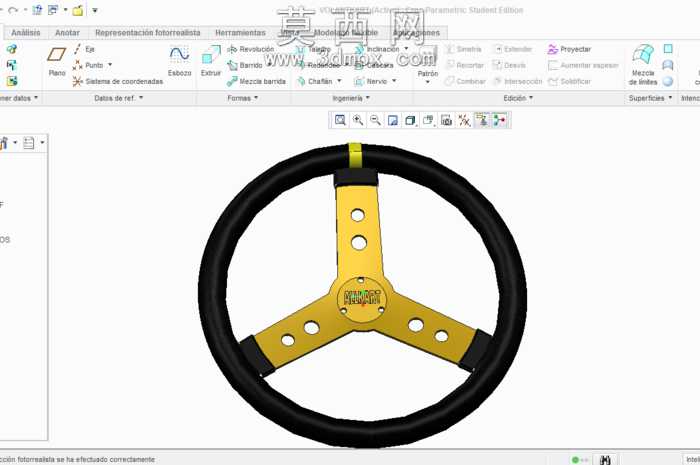The height and width of the screenshot is (465, 700).
Task: Open the display style icon
Action: click(x=410, y=120)
